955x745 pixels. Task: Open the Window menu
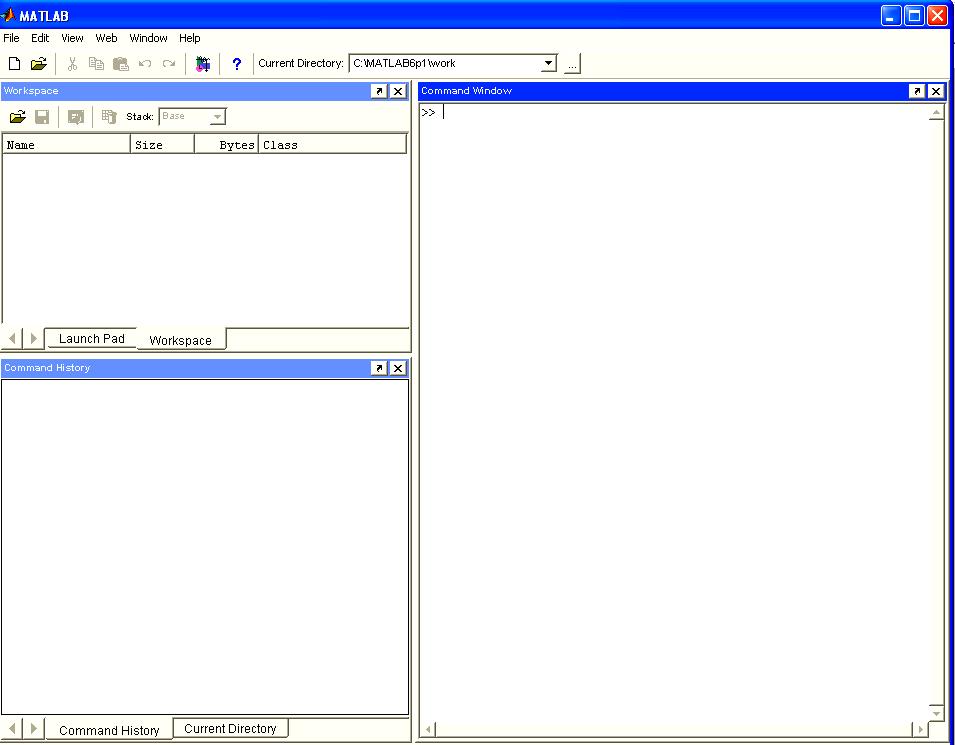click(148, 38)
